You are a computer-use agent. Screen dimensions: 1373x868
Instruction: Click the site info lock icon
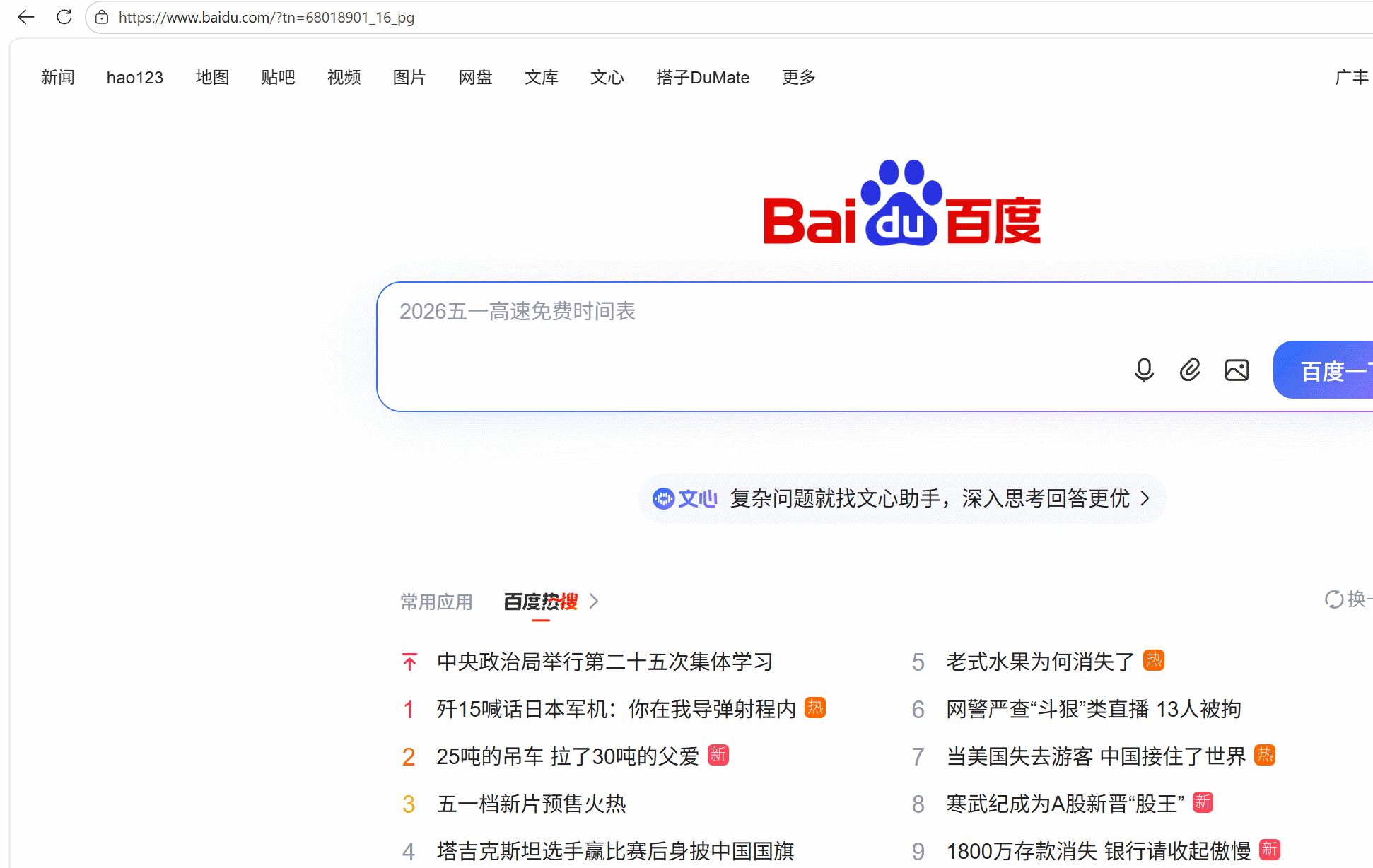click(102, 17)
